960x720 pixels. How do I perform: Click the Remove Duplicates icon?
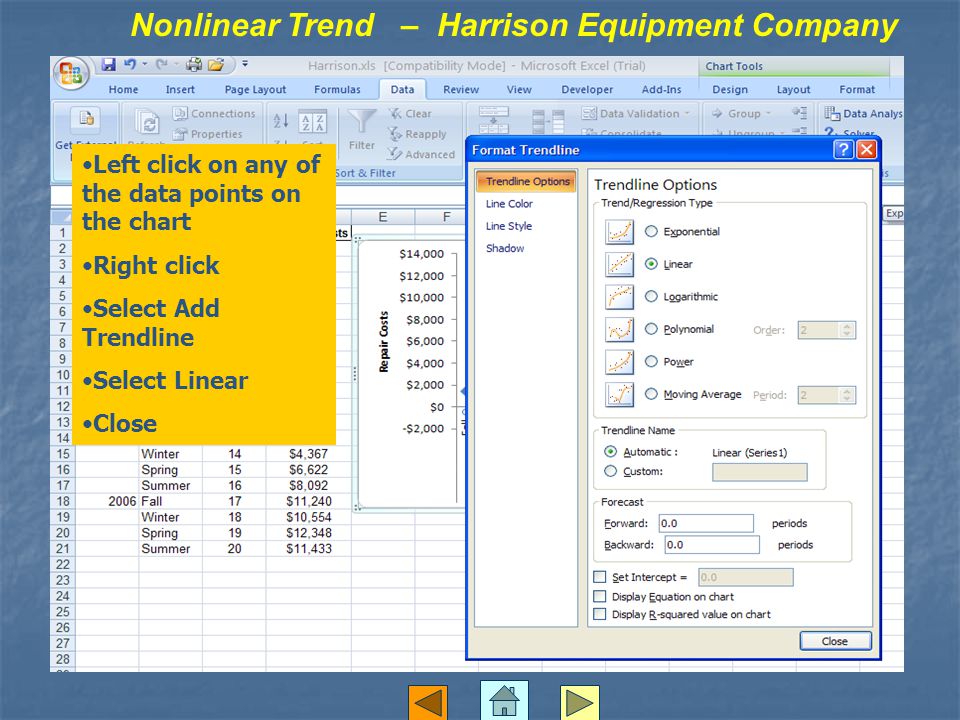tap(549, 121)
